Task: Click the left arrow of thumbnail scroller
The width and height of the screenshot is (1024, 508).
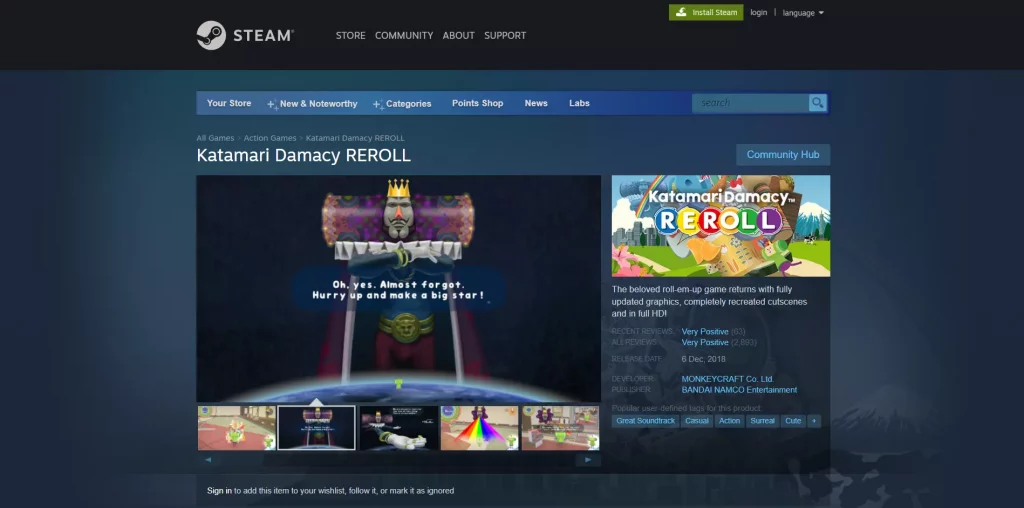Action: 208,460
